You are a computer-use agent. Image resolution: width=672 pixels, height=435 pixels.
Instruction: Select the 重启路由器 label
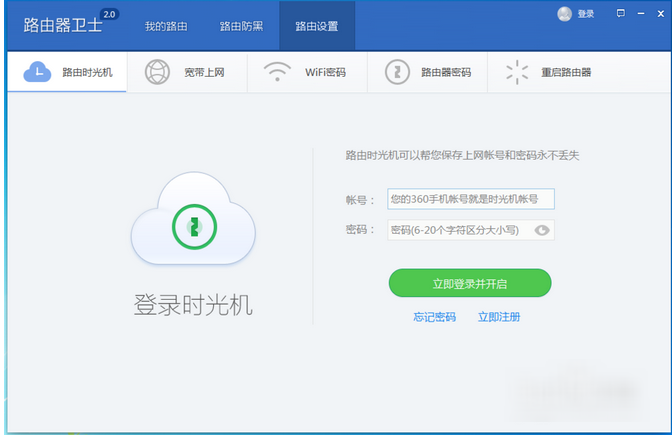pos(566,72)
